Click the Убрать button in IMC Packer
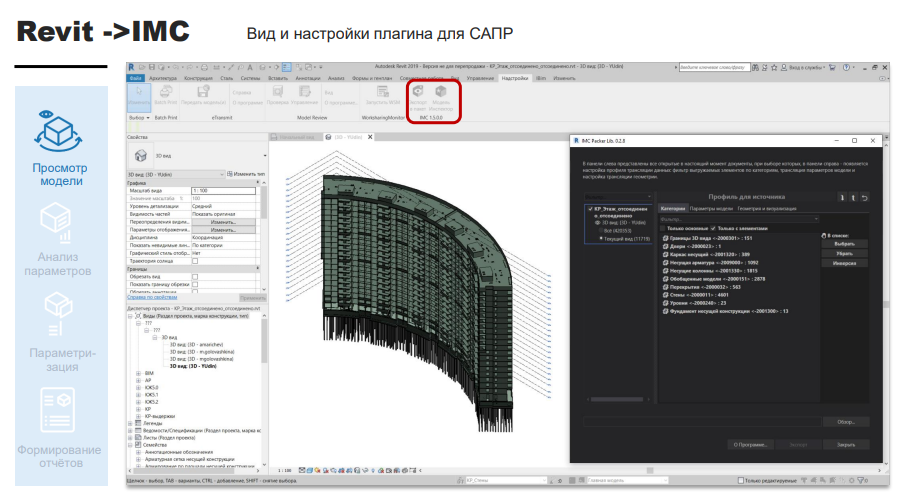Viewport: 901px width, 498px height. coord(844,253)
